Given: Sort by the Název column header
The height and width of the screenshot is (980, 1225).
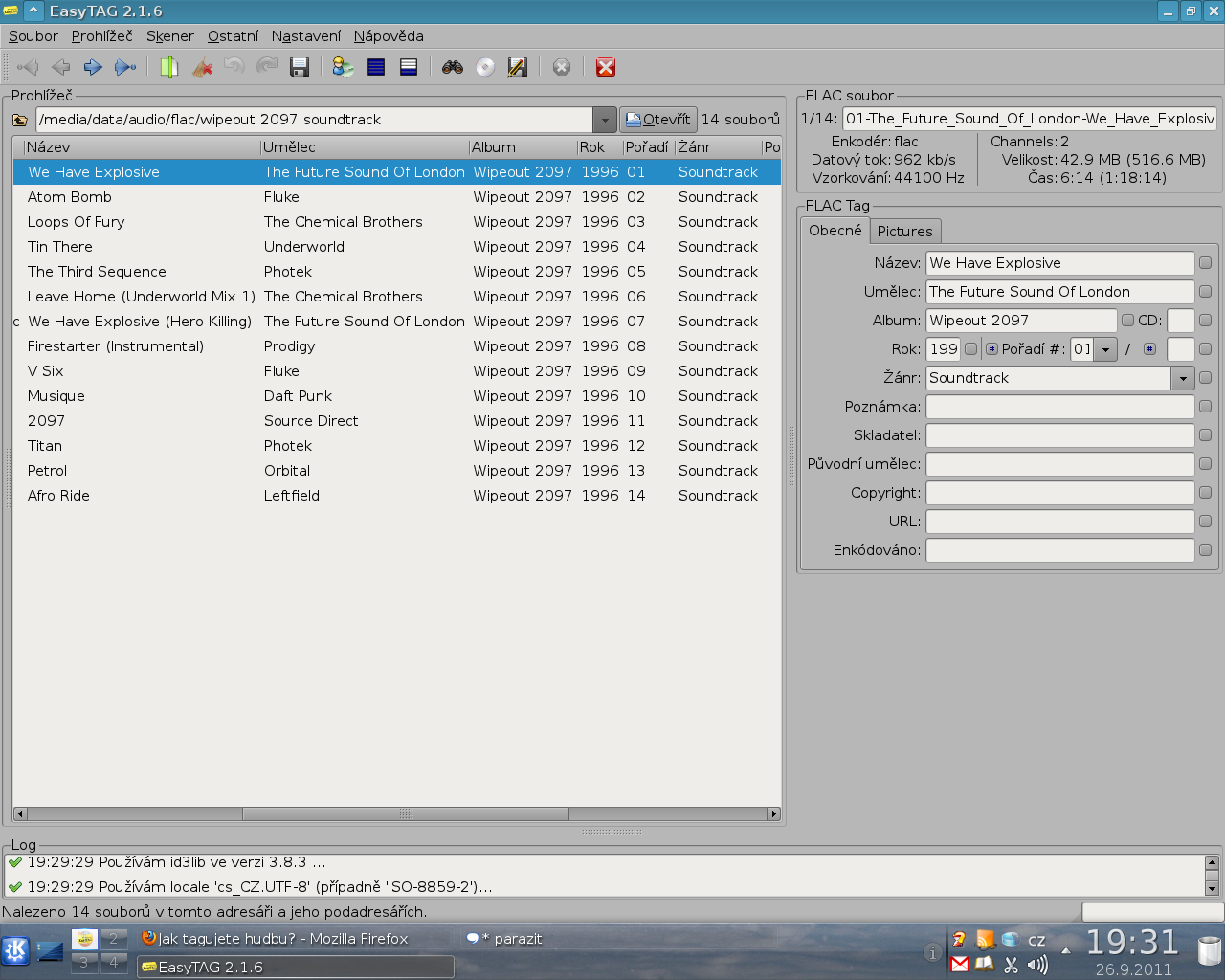Looking at the screenshot, I should click(142, 147).
